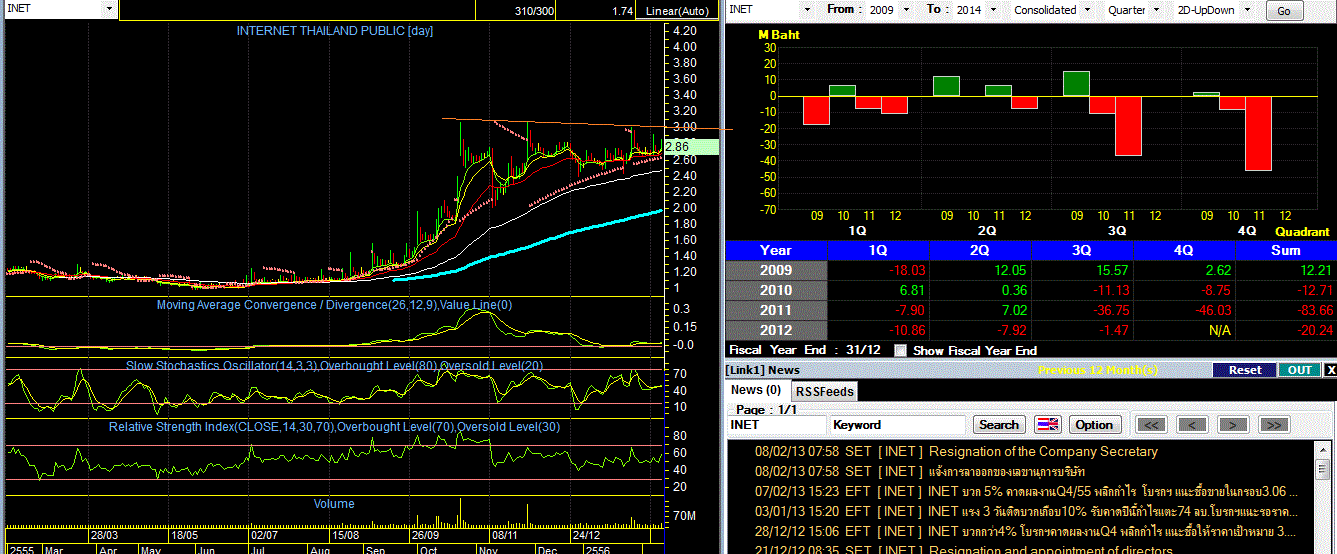Open the Thai 08/02/13 SET news item
Image resolution: width=1337 pixels, height=554 pixels.
(x=920, y=471)
